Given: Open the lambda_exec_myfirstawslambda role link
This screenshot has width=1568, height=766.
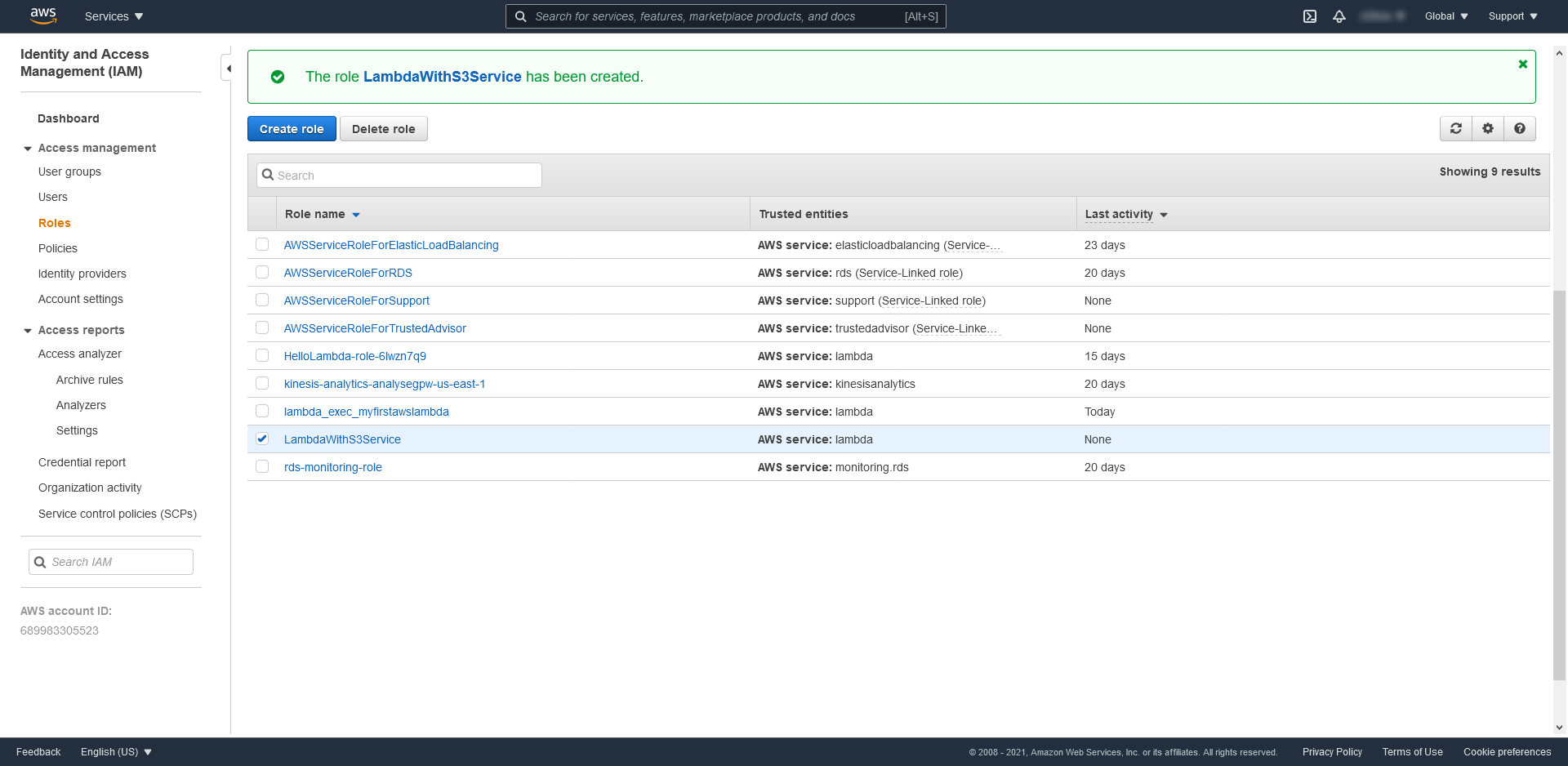Looking at the screenshot, I should [x=367, y=412].
